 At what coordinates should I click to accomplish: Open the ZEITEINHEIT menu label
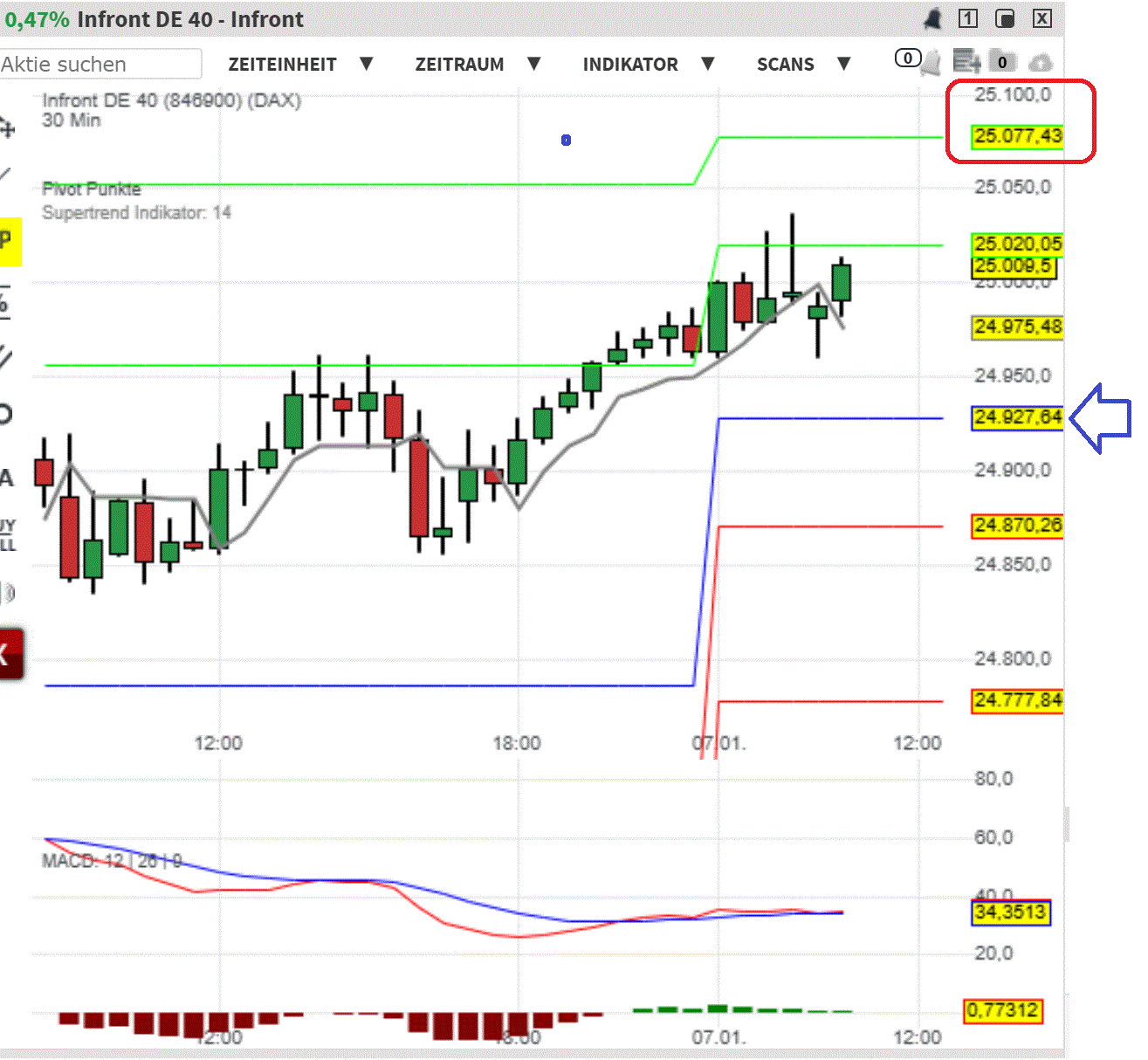[282, 65]
